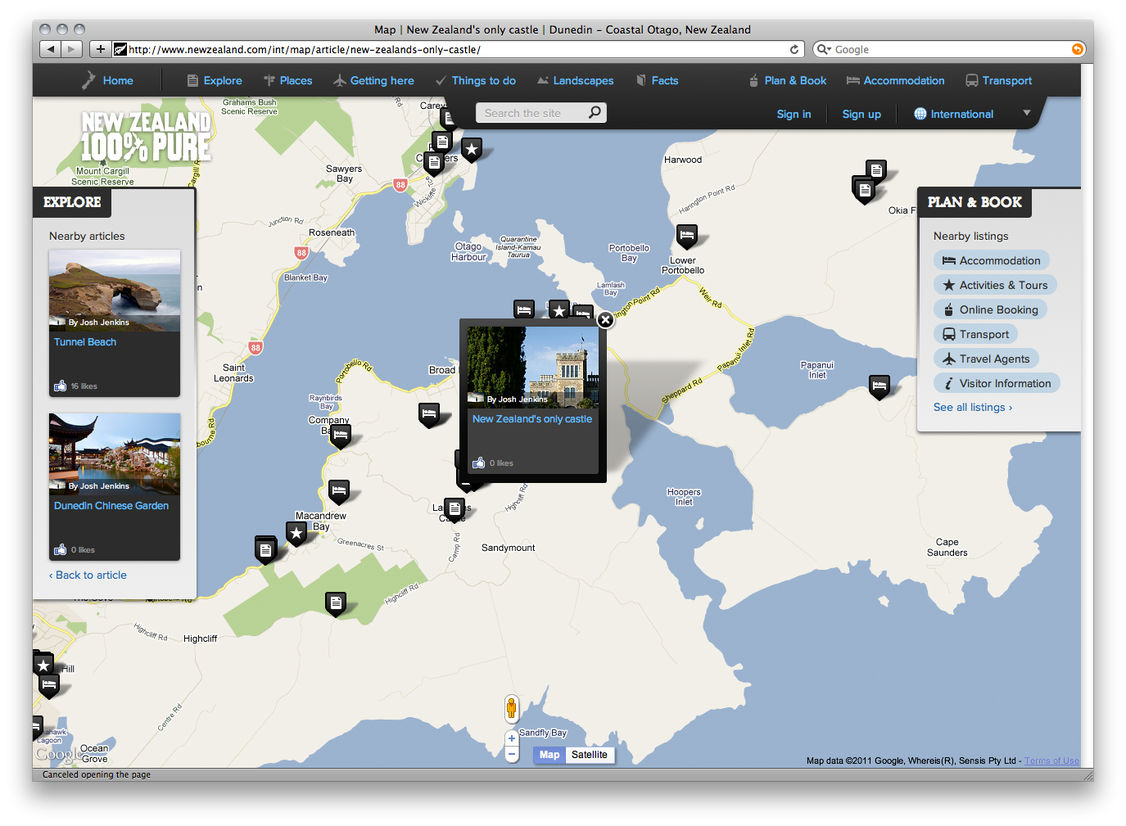The width and height of the screenshot is (1126, 826).
Task: Open the Things to do menu
Action: (475, 81)
